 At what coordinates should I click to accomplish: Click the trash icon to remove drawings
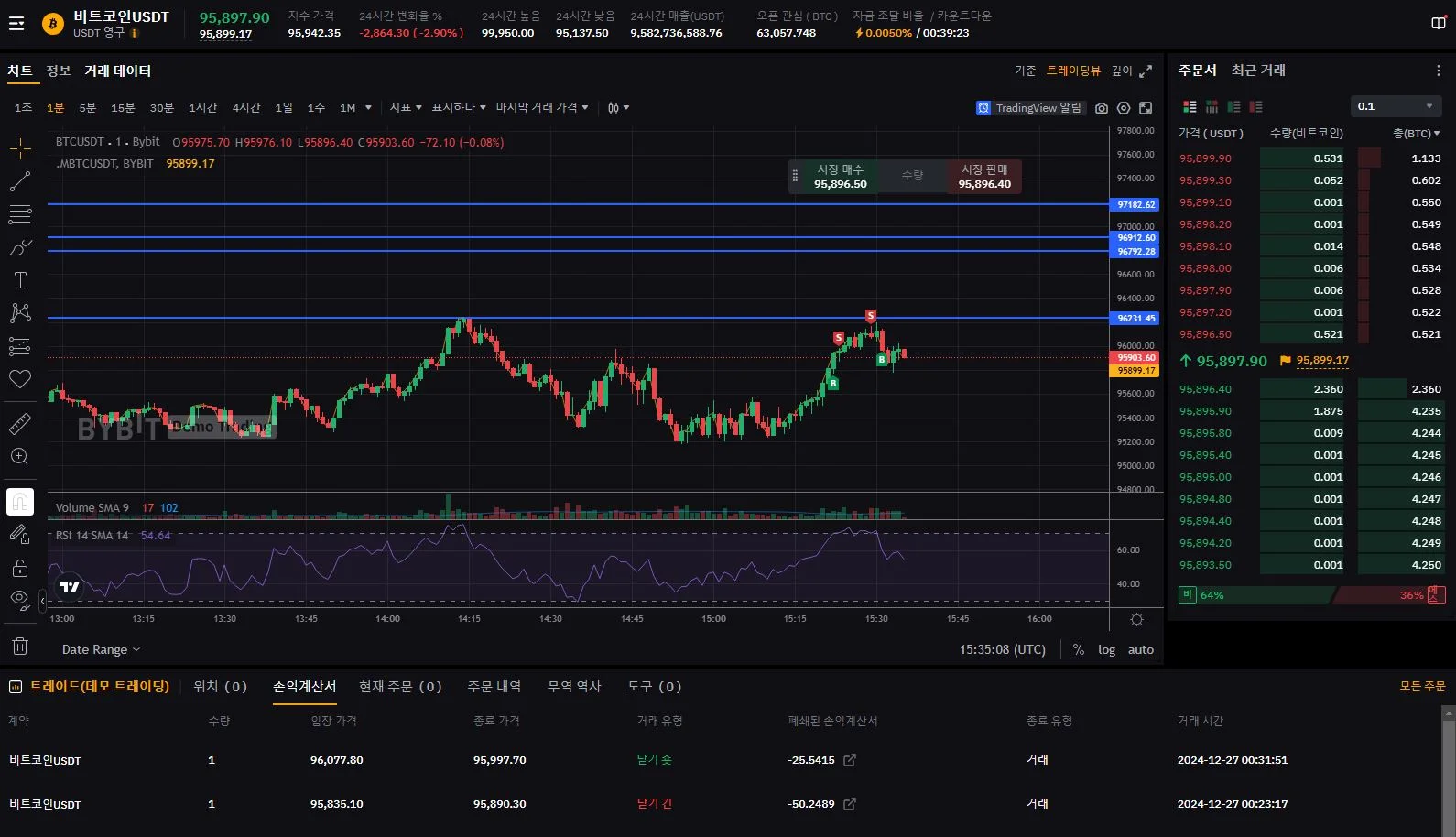pos(20,647)
